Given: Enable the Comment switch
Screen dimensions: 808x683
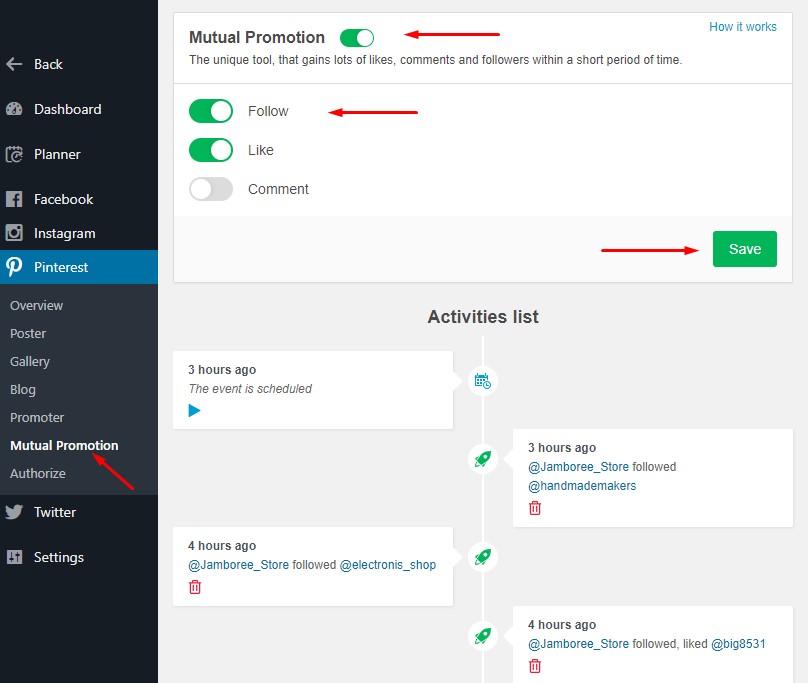Looking at the screenshot, I should click(x=211, y=189).
